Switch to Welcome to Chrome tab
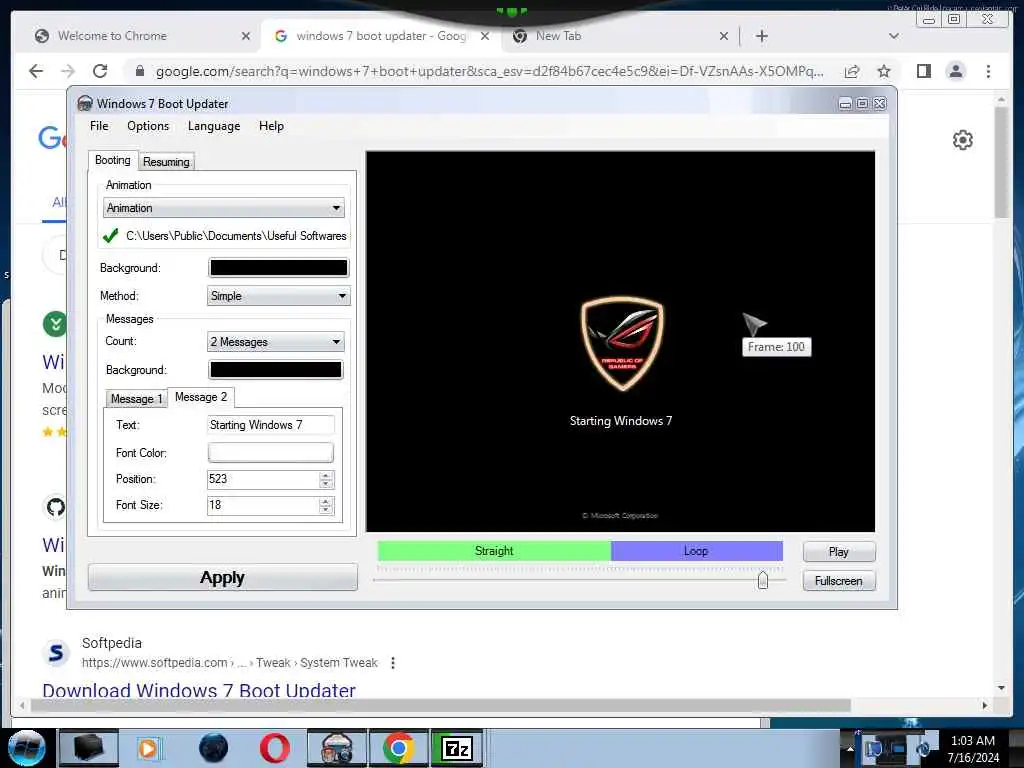 pyautogui.click(x=112, y=36)
